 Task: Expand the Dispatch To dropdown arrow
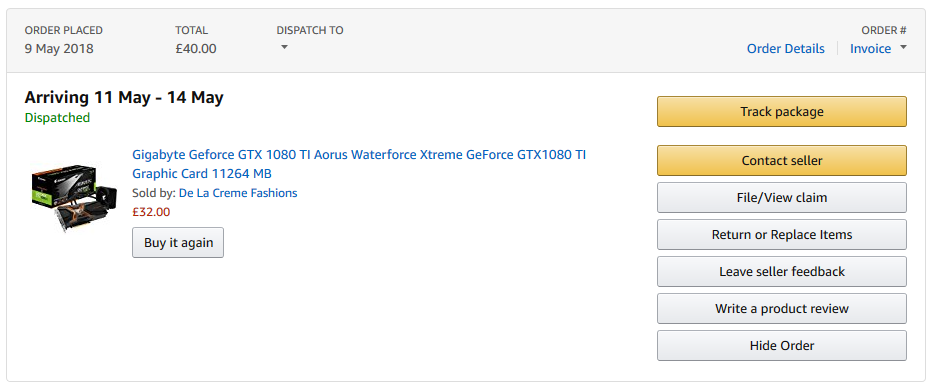click(284, 48)
